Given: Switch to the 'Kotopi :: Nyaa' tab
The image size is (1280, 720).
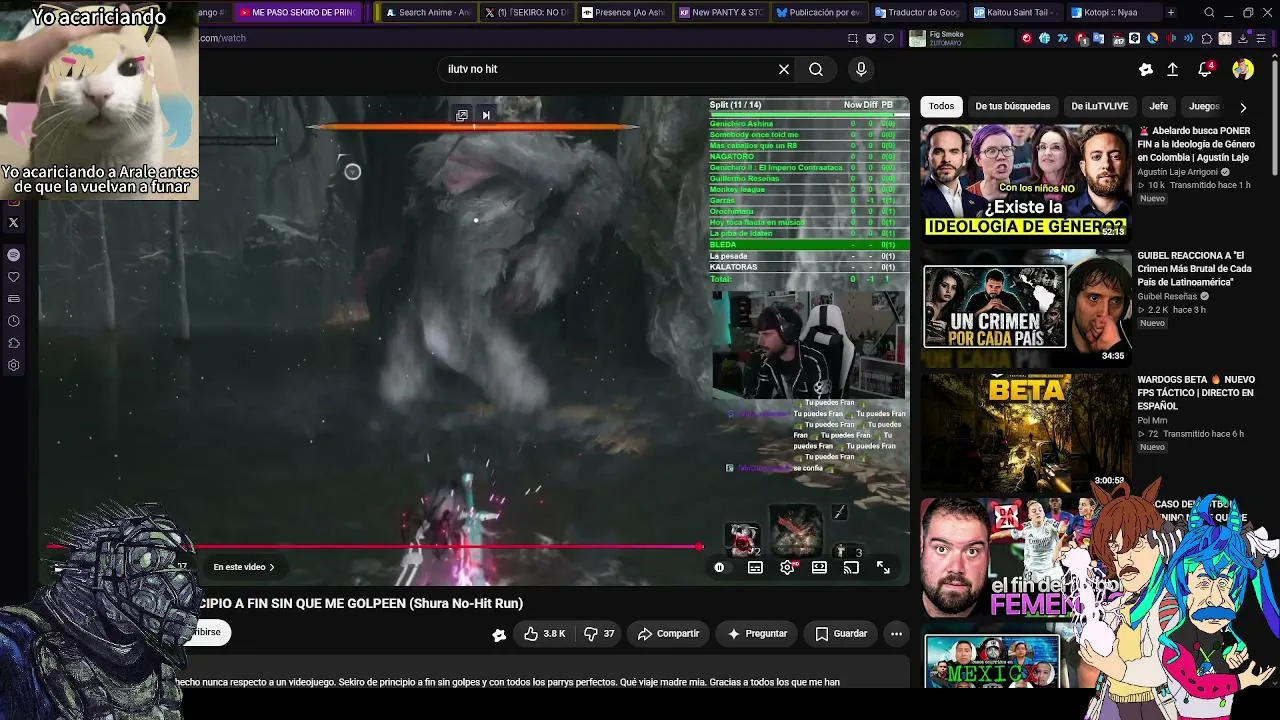Looking at the screenshot, I should point(1112,12).
